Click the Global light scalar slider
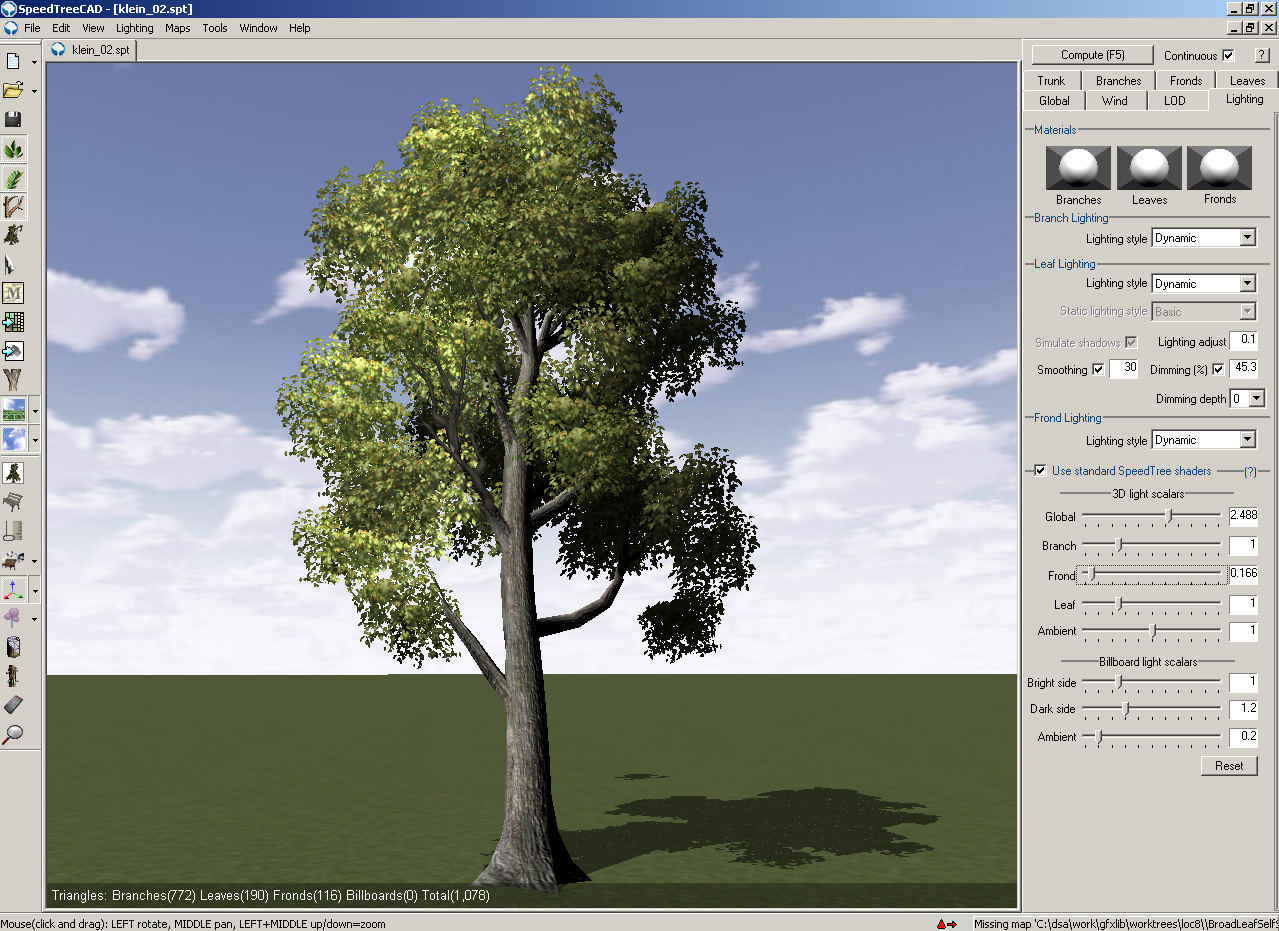This screenshot has height=931, width=1279. [1152, 516]
